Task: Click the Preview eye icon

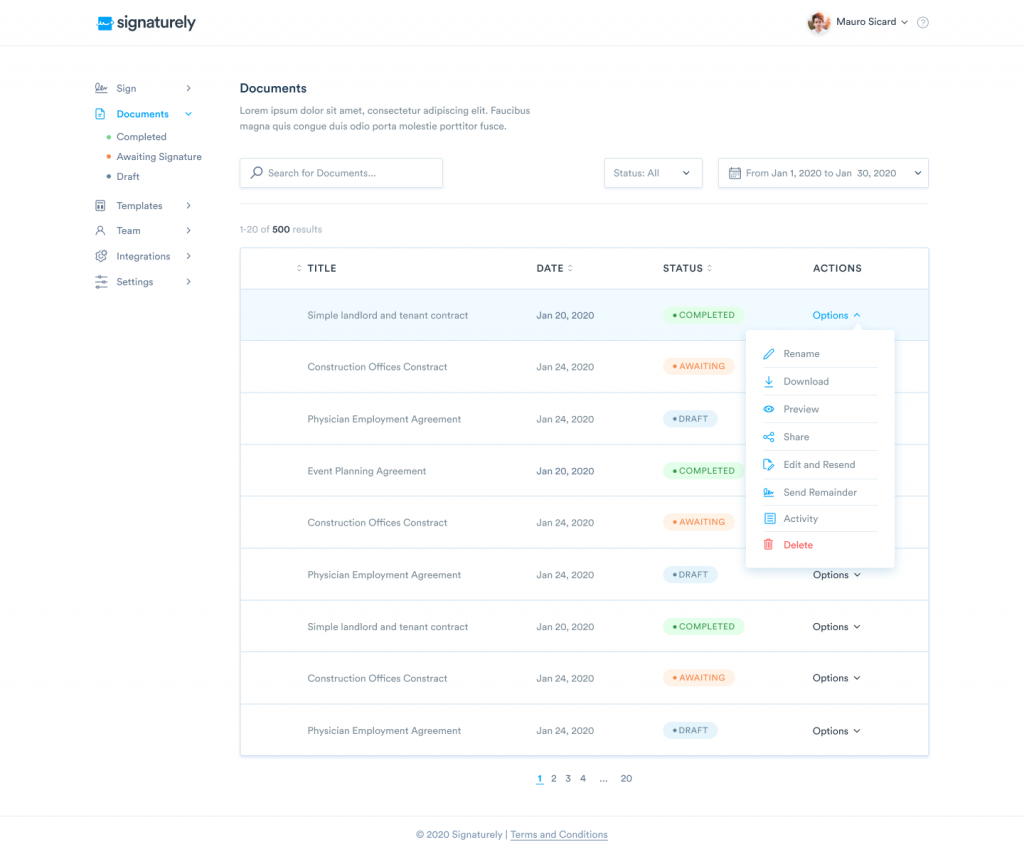Action: pos(769,409)
